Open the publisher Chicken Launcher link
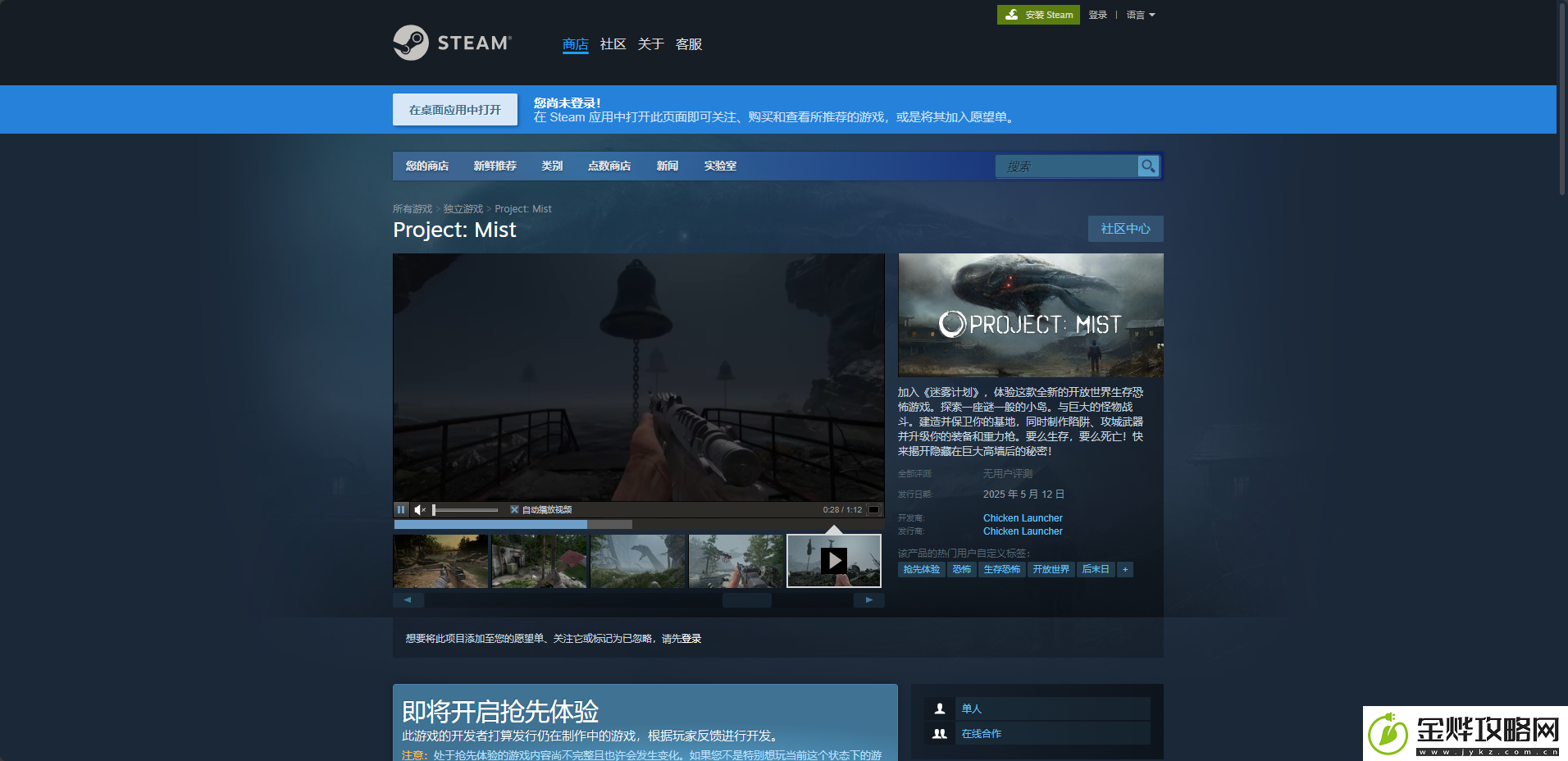1568x761 pixels. 1023,531
